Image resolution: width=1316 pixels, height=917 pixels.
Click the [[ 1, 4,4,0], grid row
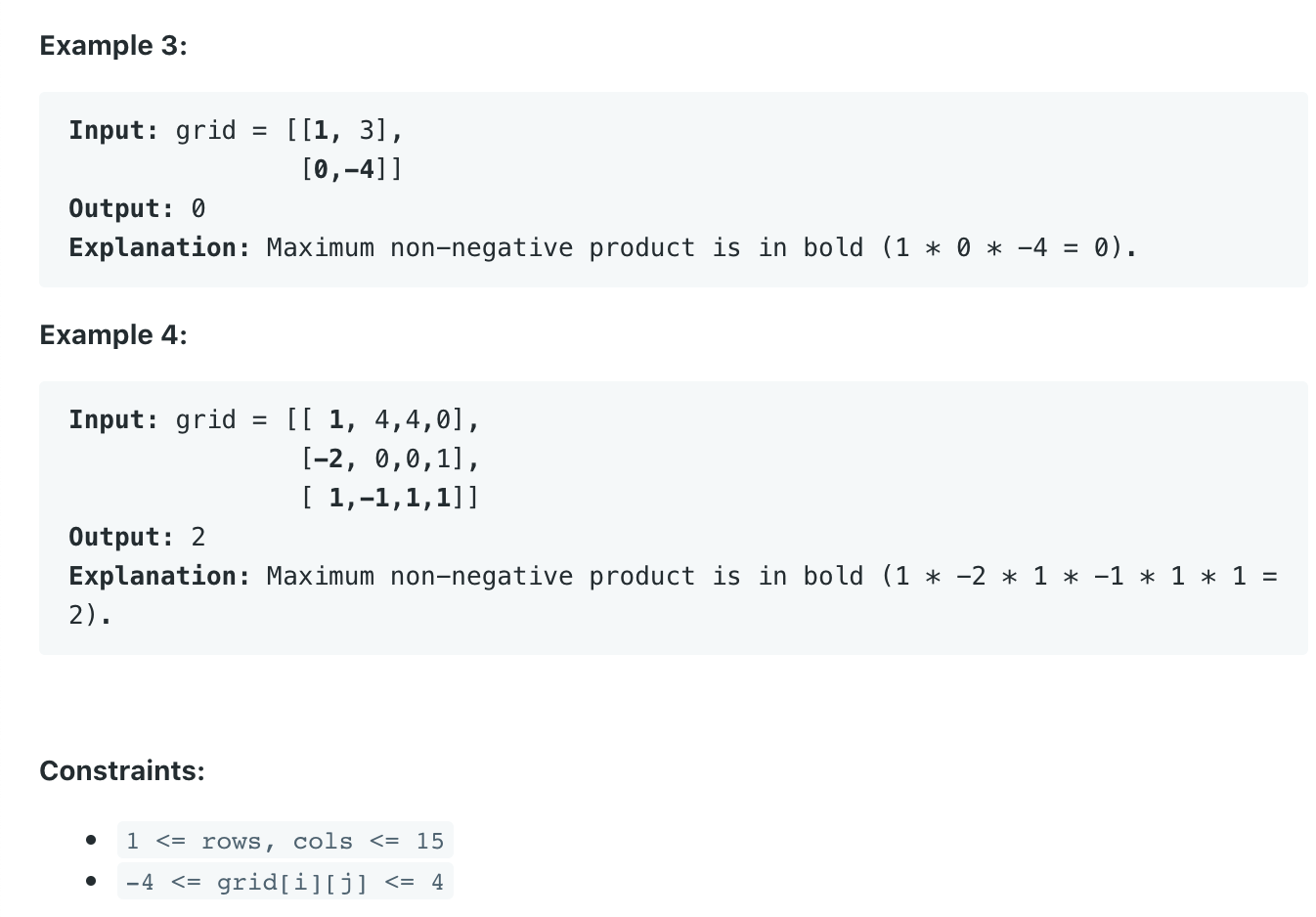(382, 419)
